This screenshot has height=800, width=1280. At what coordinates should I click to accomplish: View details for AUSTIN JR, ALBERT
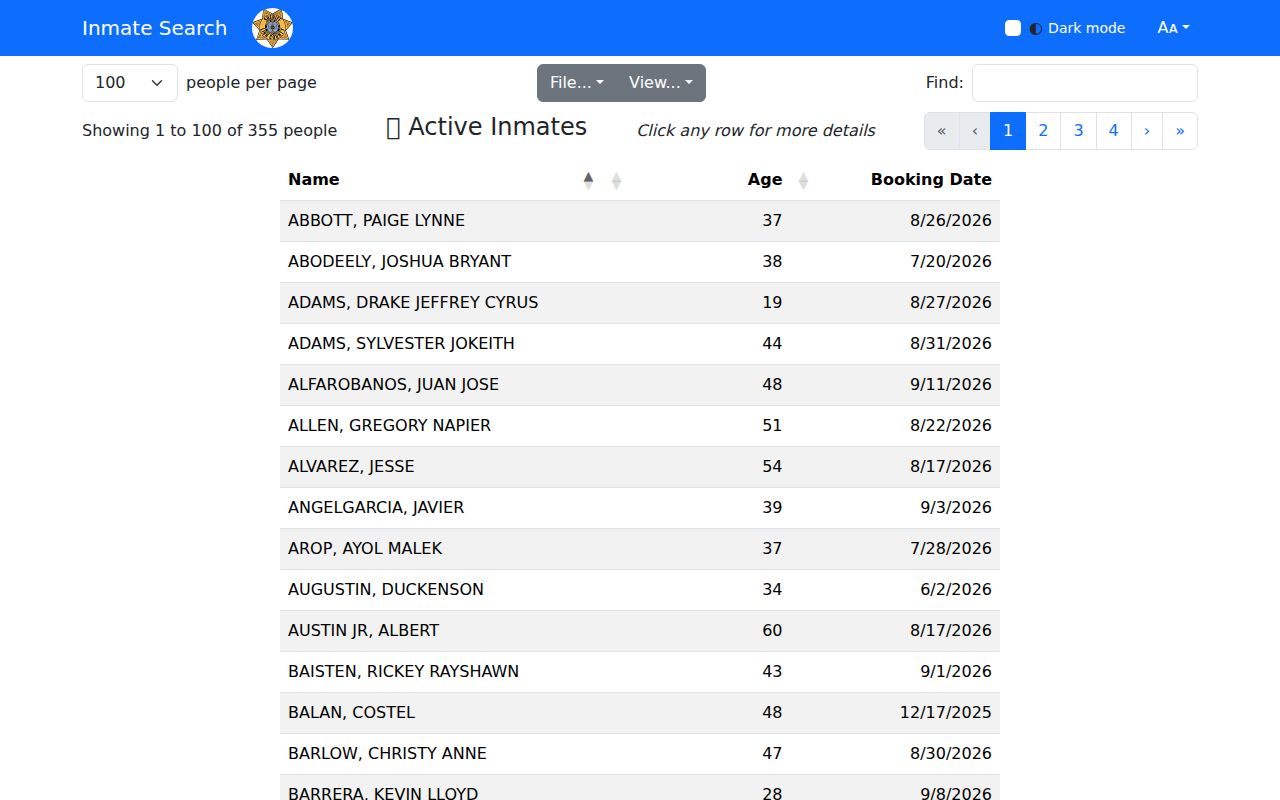pyautogui.click(x=640, y=631)
